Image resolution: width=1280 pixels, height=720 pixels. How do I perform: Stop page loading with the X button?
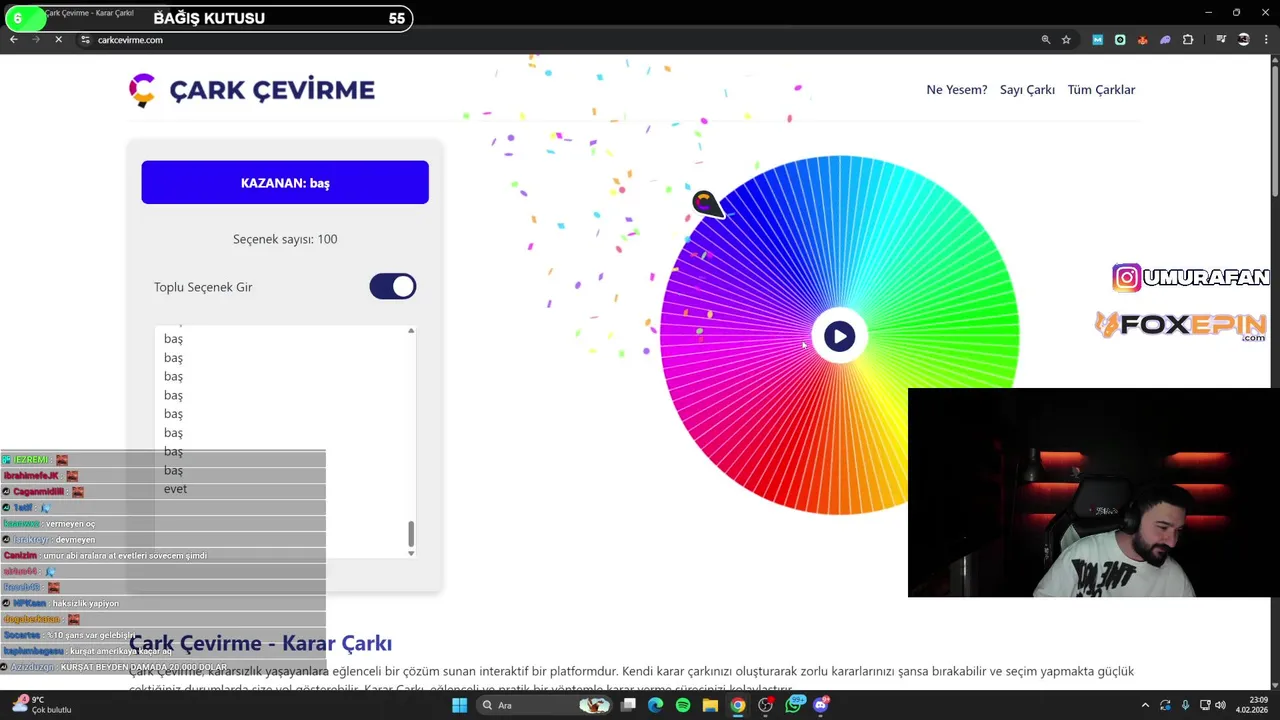pyautogui.click(x=58, y=40)
